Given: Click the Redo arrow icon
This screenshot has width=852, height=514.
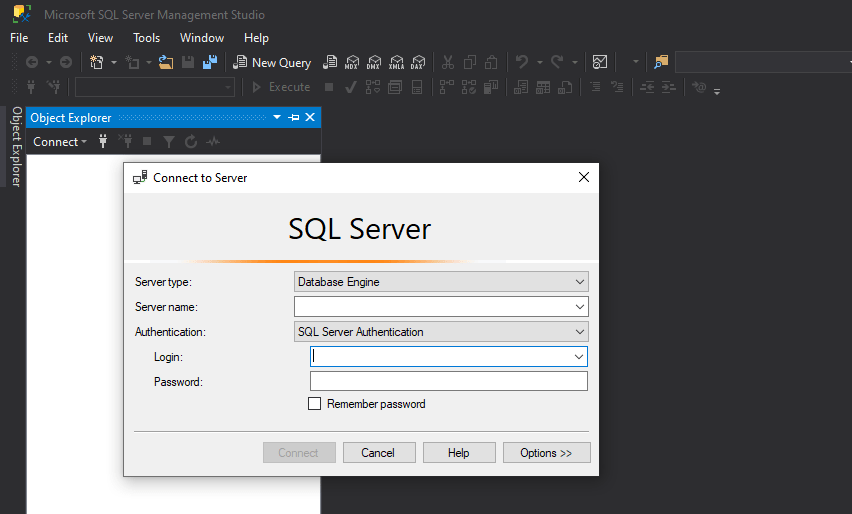Looking at the screenshot, I should pos(557,62).
